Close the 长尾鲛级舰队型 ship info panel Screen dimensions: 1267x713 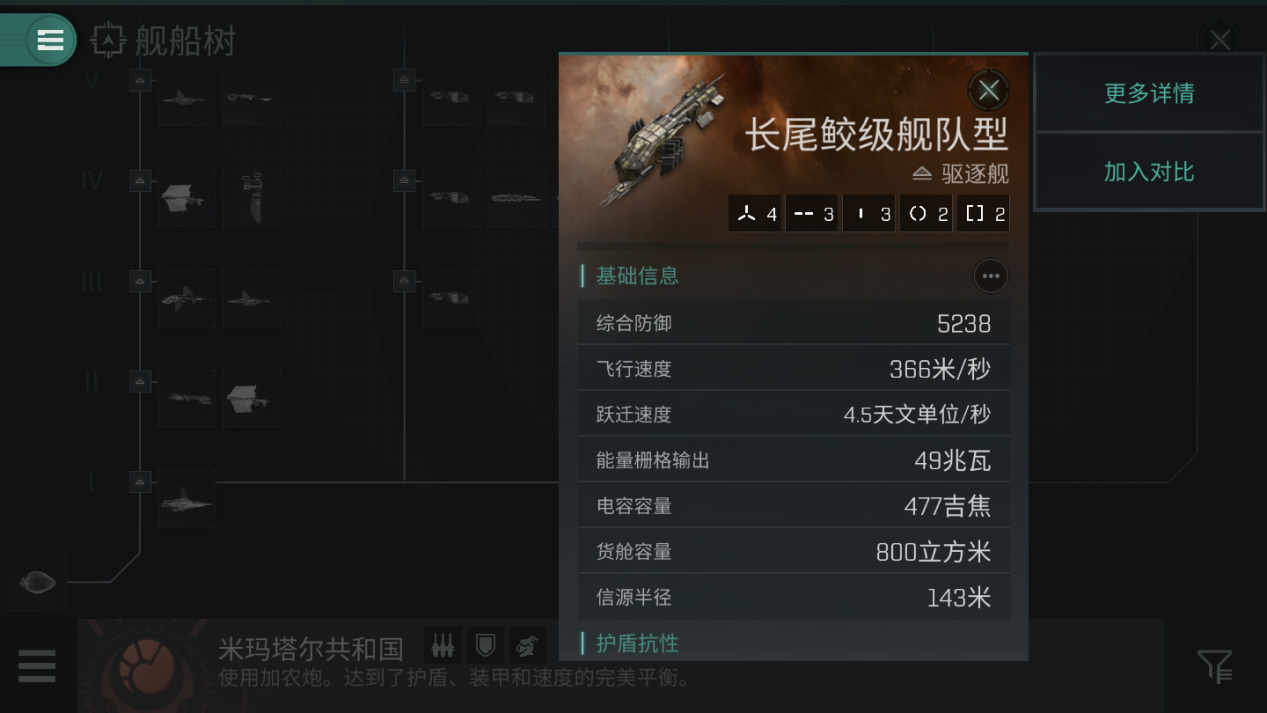point(989,90)
